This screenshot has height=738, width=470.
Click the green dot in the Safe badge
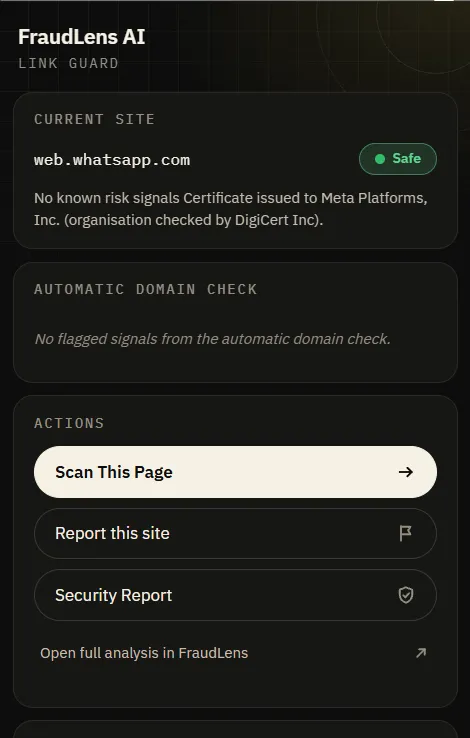point(380,159)
